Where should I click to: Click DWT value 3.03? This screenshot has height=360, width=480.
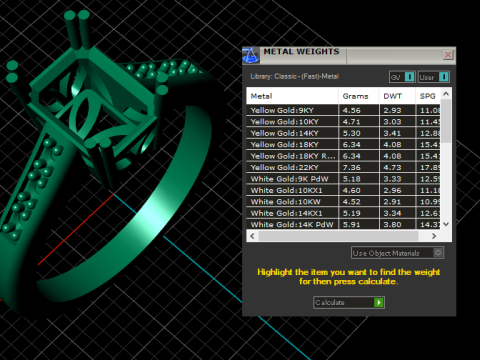(x=392, y=122)
